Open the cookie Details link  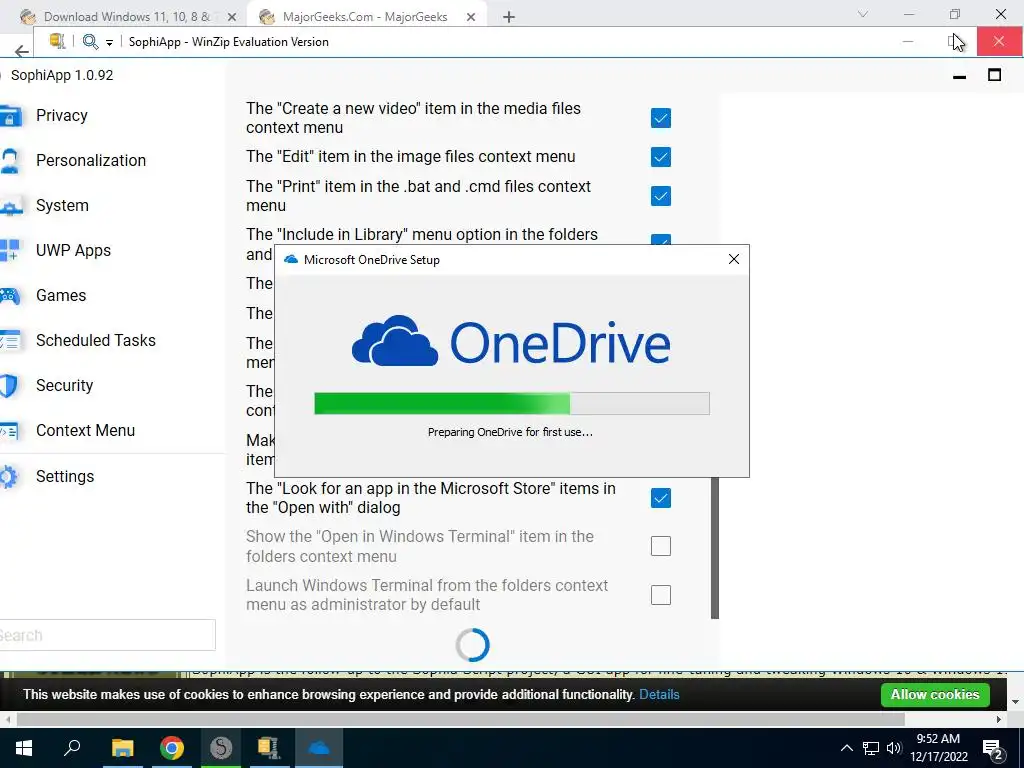pos(659,695)
